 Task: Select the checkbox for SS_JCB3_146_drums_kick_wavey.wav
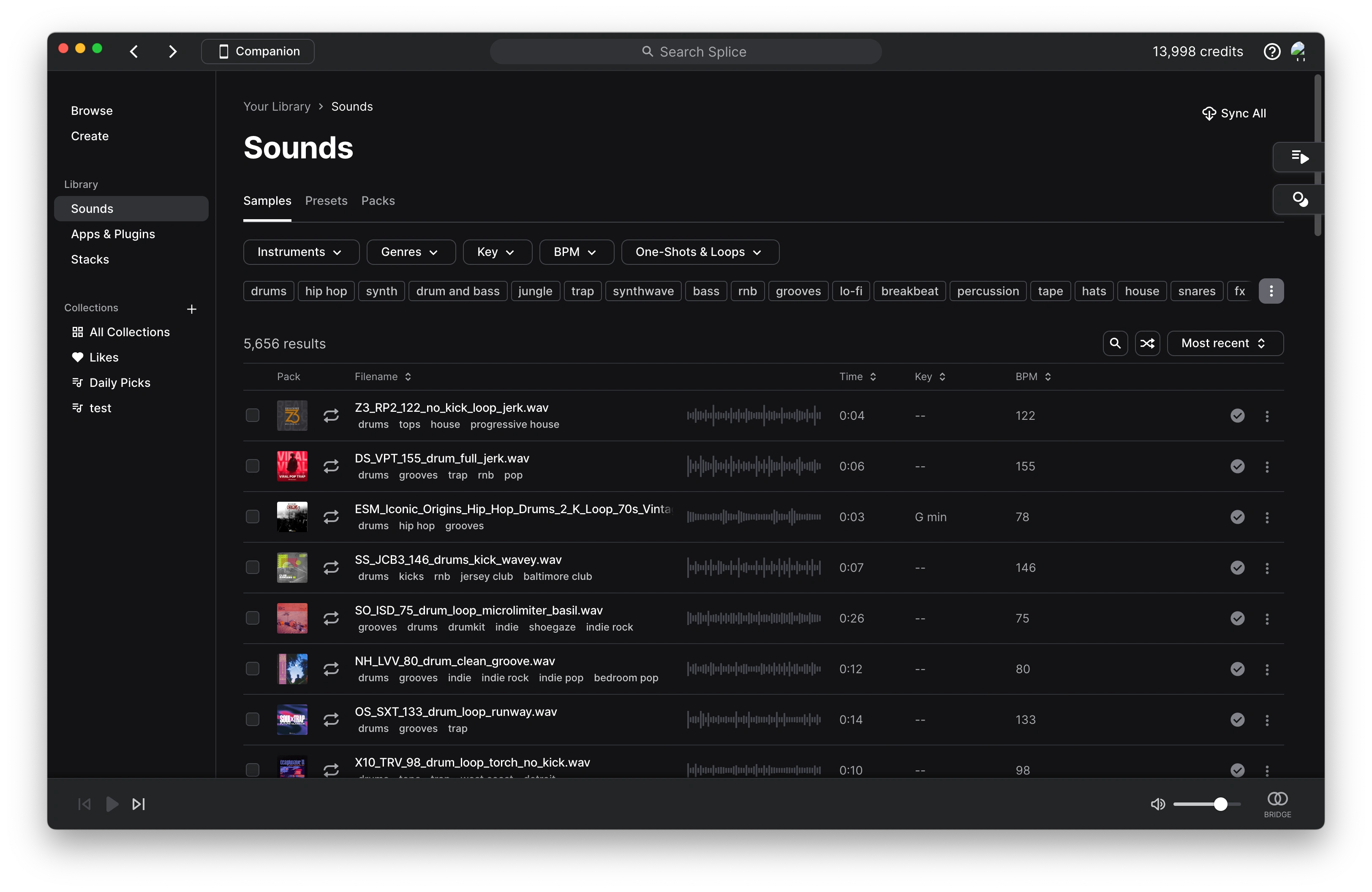[x=252, y=567]
